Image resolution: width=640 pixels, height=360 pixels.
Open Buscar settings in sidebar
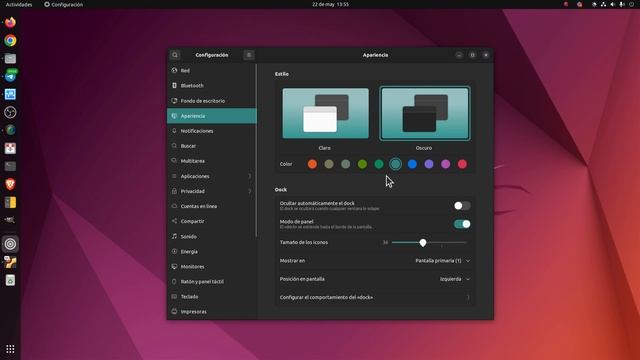(x=211, y=146)
